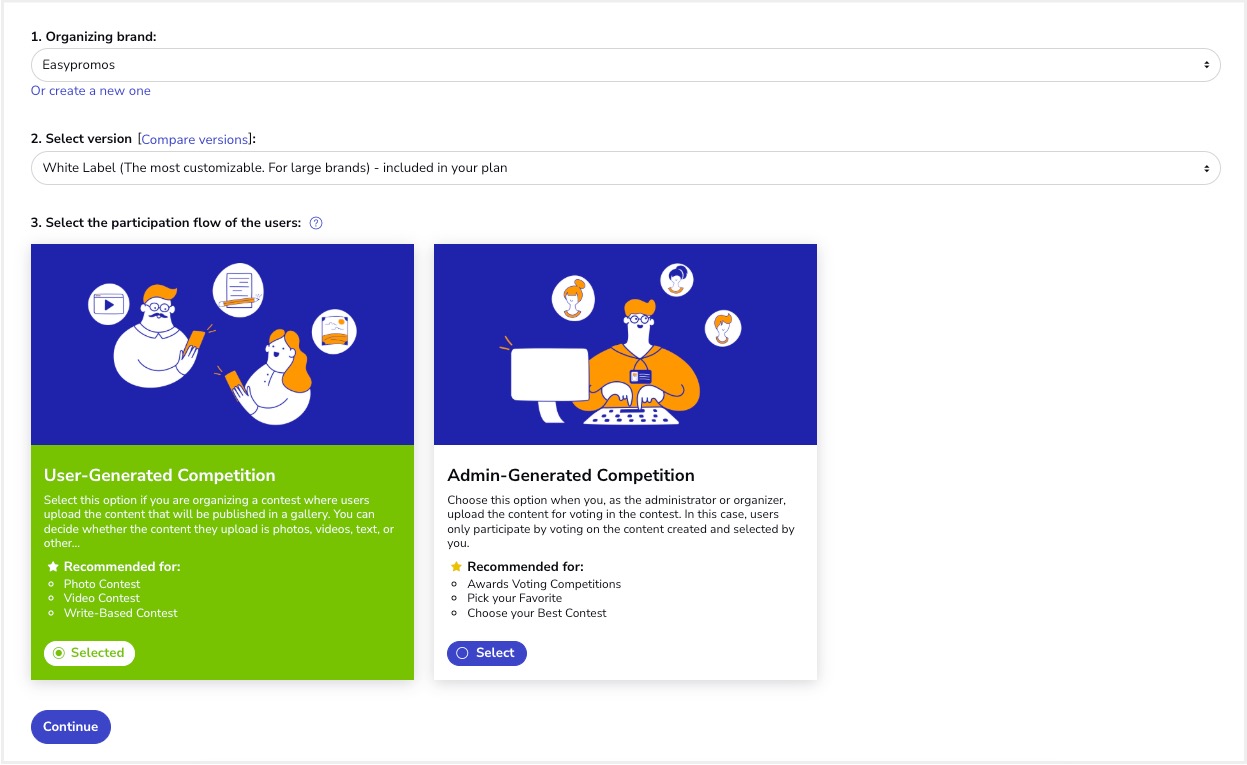
Task: Click the 'Awards Voting Competitions' list item
Action: (x=544, y=584)
